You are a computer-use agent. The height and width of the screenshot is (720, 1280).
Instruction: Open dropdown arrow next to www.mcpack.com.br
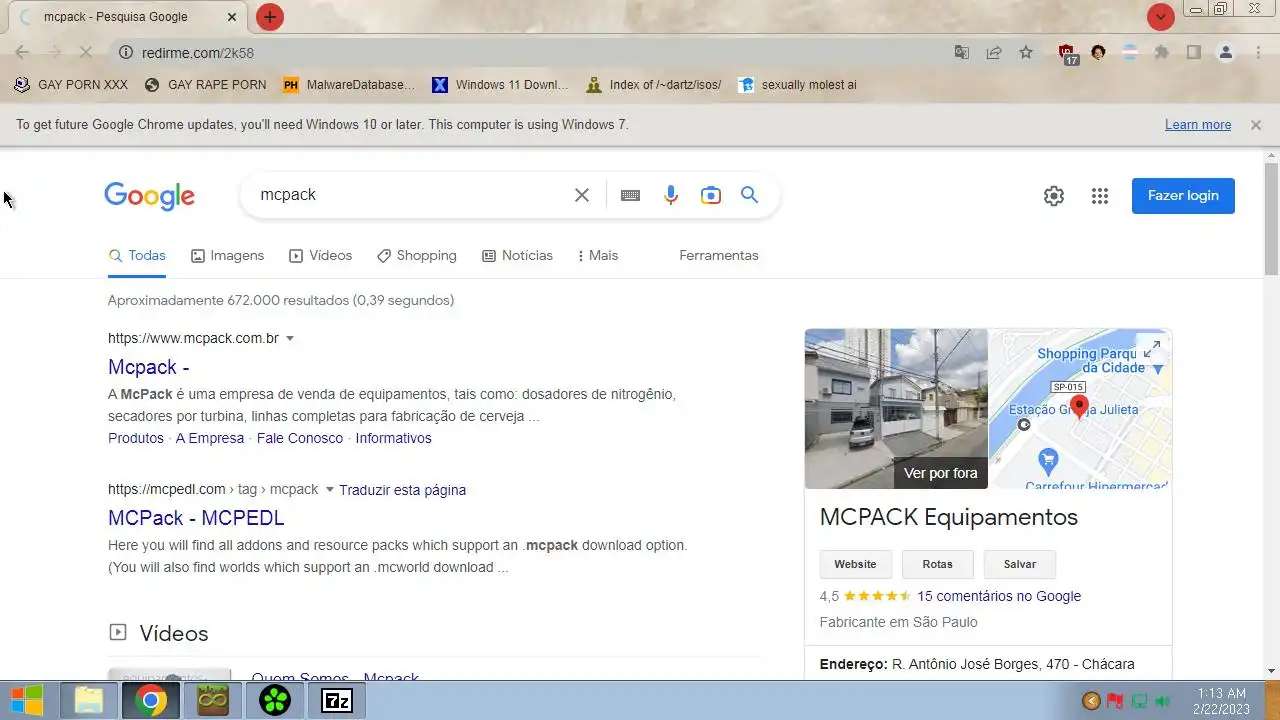point(290,339)
